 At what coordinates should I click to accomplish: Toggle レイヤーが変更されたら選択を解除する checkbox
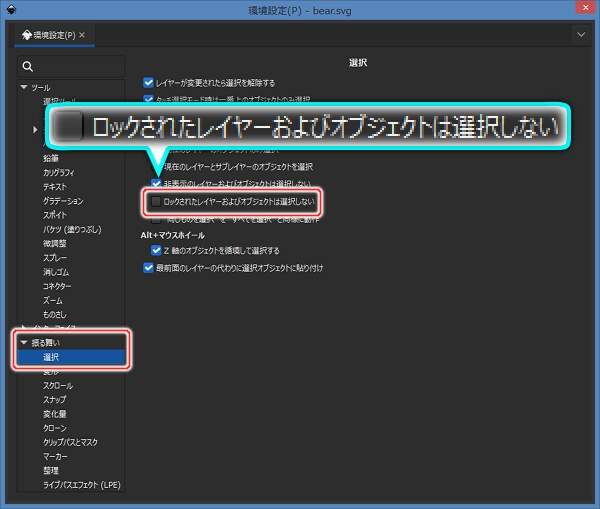tap(148, 83)
